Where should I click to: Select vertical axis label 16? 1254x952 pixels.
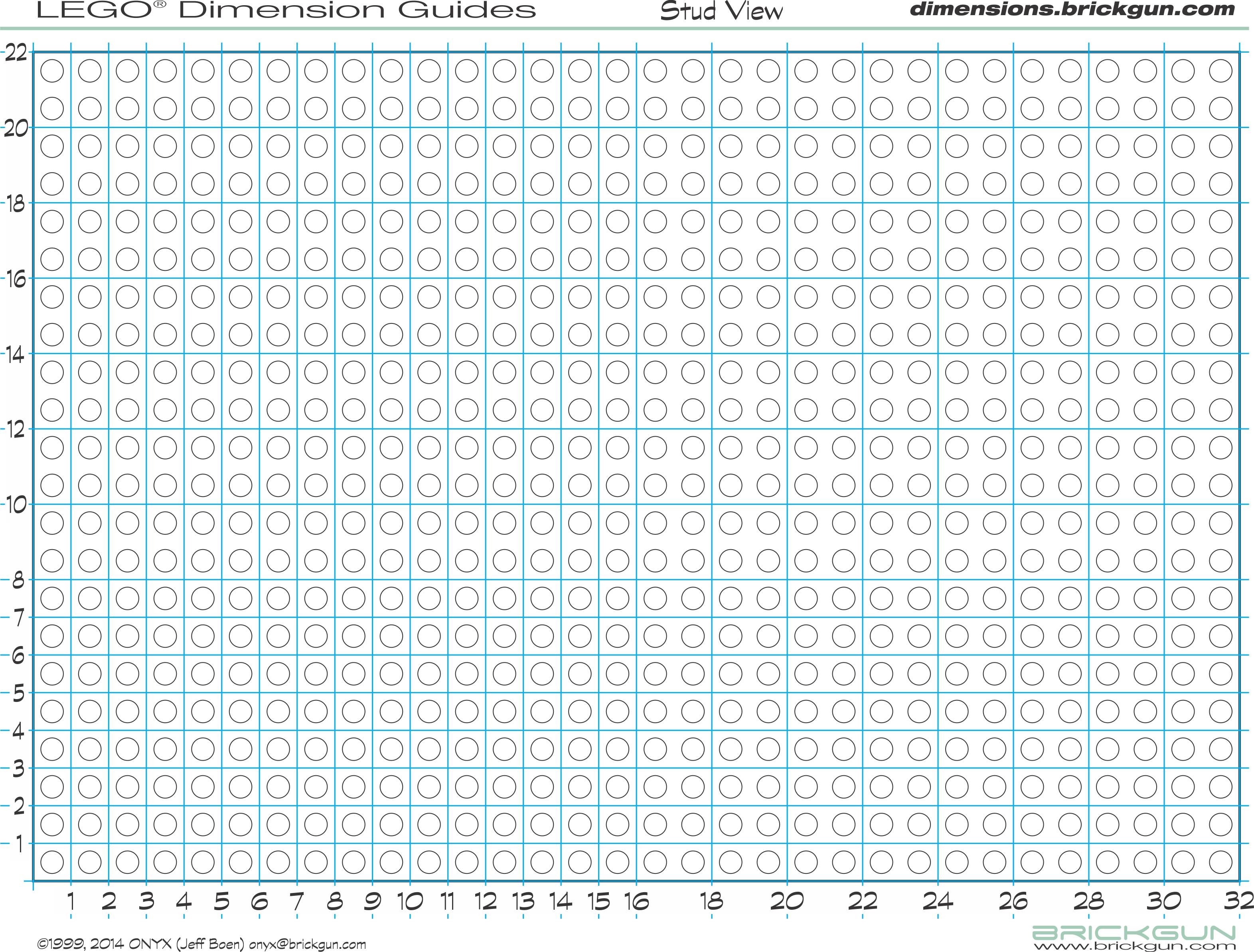coord(16,279)
